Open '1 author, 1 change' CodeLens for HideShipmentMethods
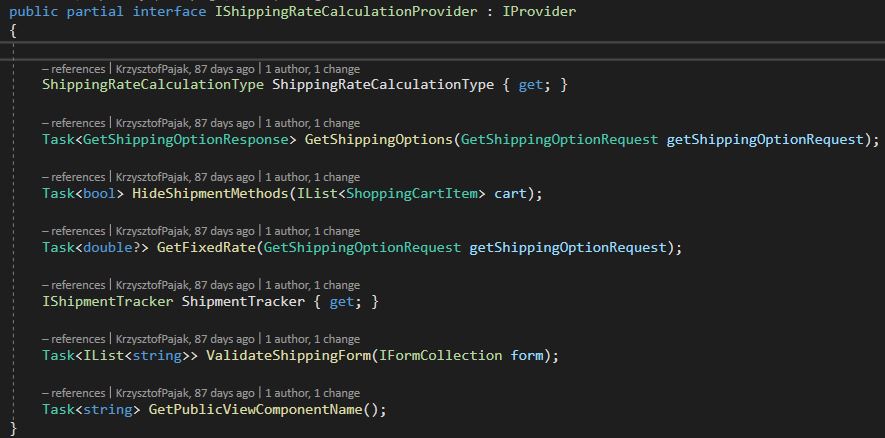 (x=312, y=177)
